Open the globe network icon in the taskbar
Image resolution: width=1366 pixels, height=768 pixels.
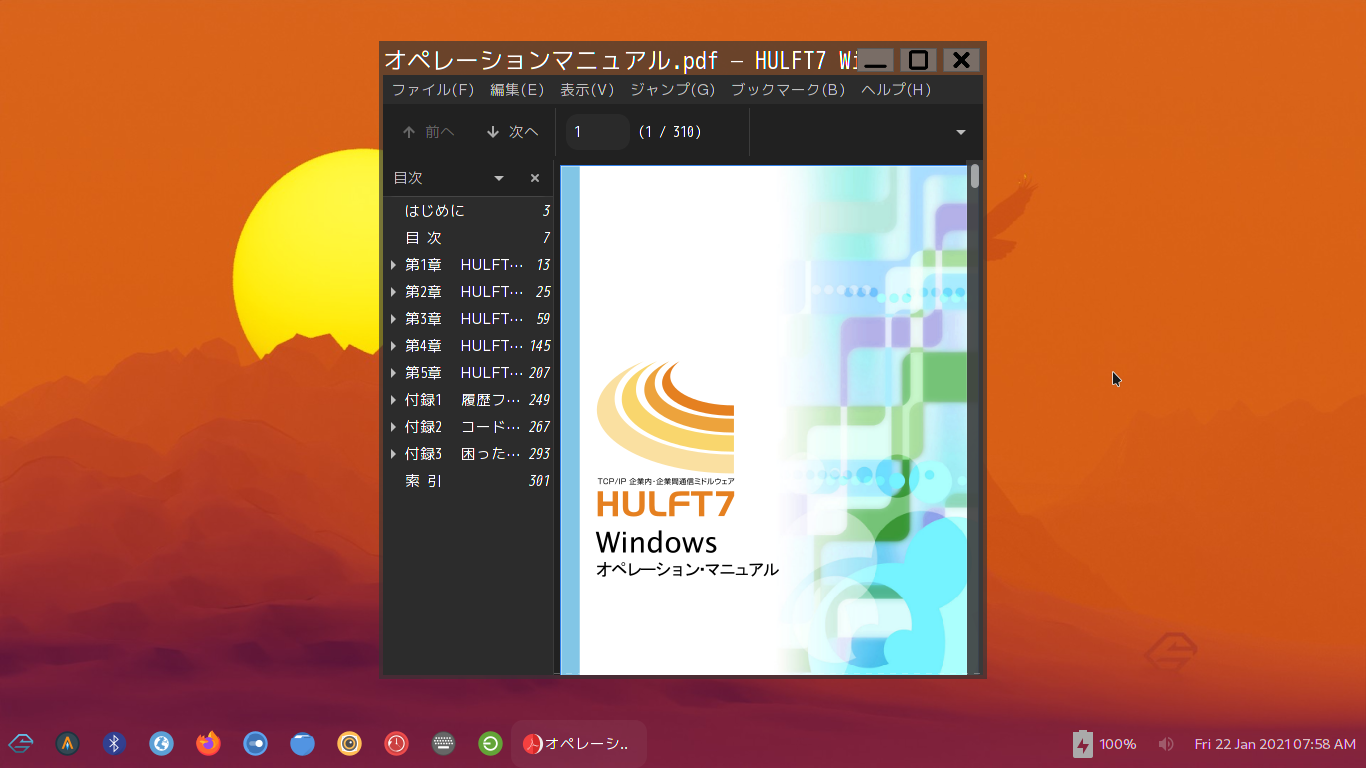tap(161, 743)
